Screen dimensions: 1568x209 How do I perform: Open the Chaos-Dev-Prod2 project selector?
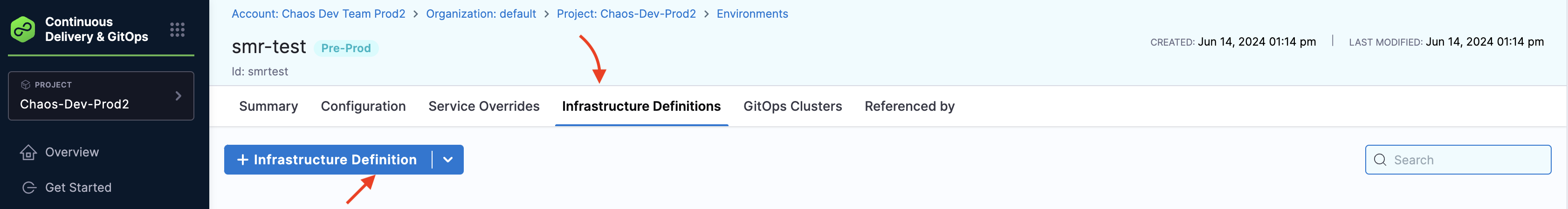(101, 96)
